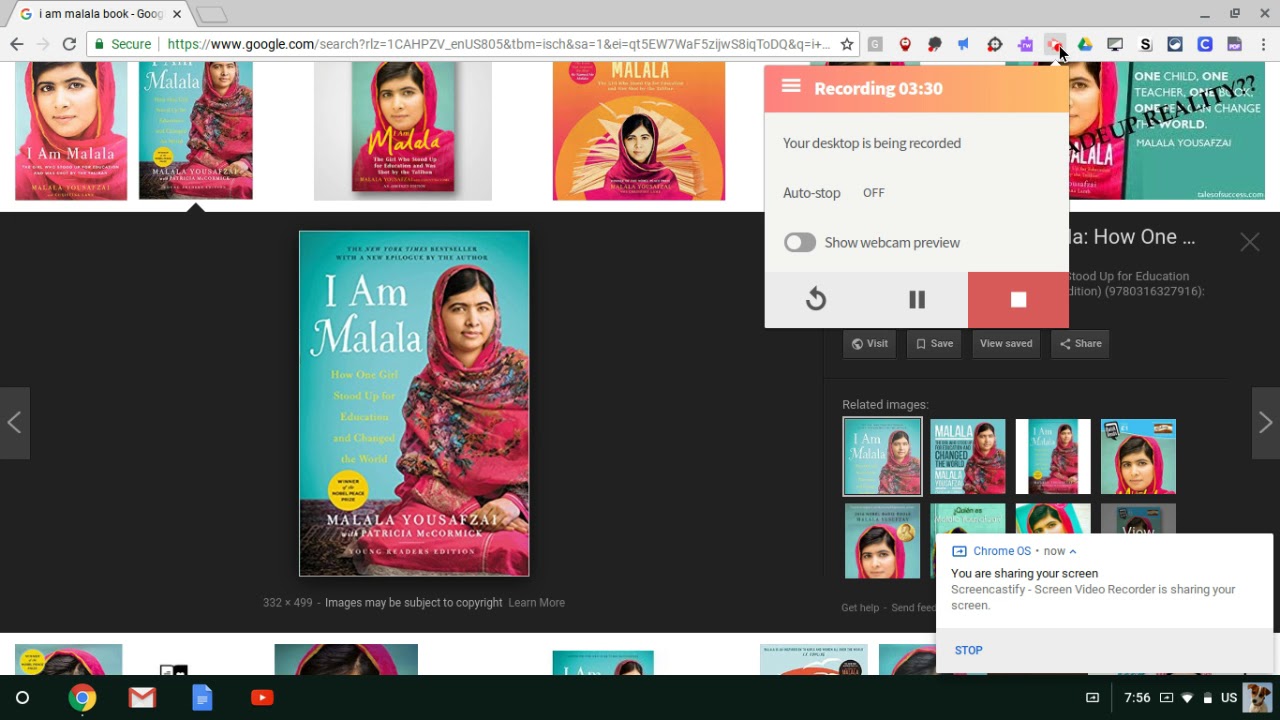Screen dimensions: 1280x720
Task: Share the selected image
Action: [1080, 343]
